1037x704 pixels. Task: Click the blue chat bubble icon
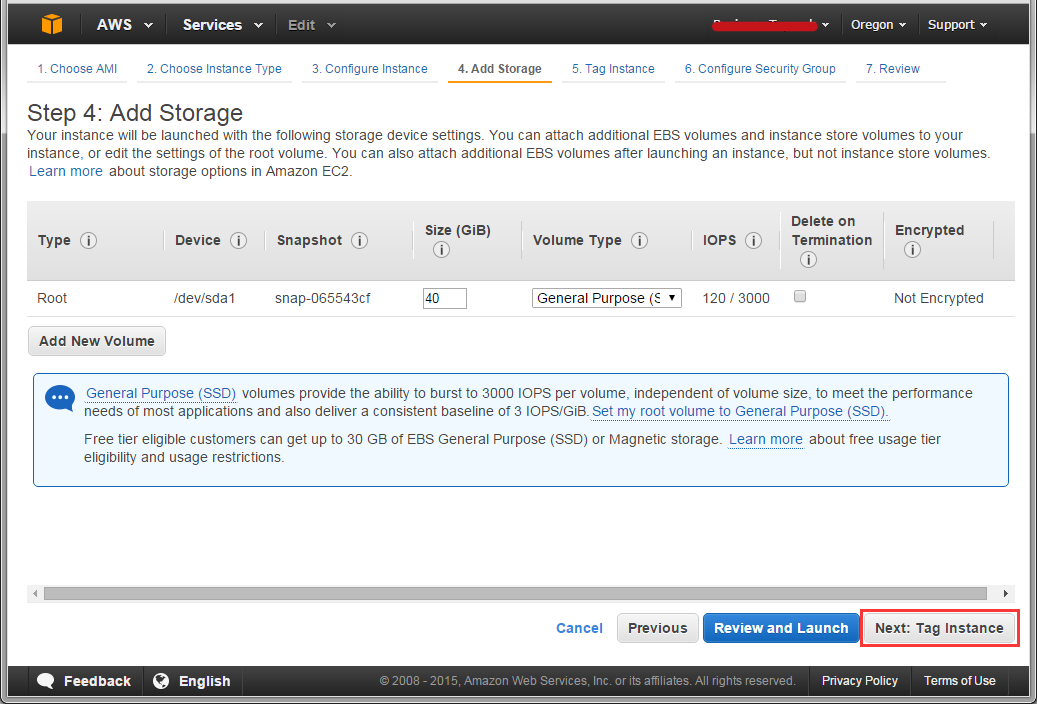pos(60,398)
